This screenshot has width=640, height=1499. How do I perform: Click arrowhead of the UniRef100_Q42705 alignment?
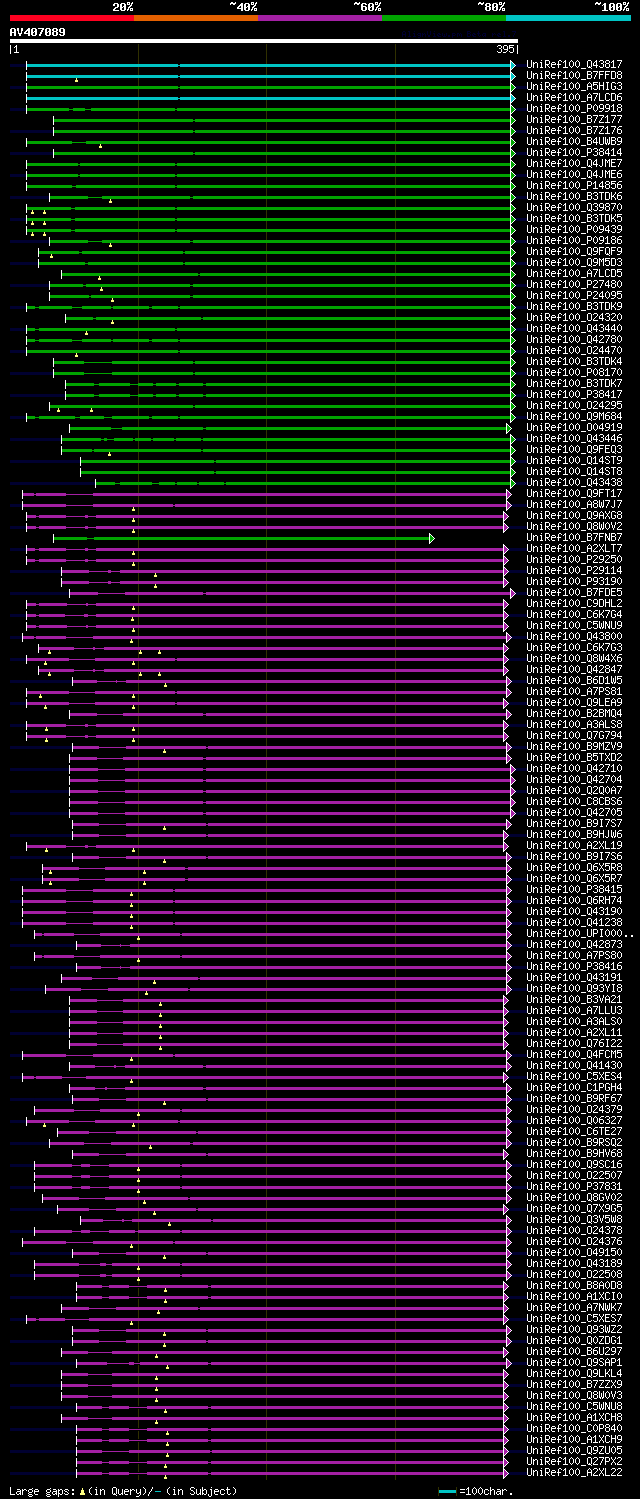coord(513,813)
